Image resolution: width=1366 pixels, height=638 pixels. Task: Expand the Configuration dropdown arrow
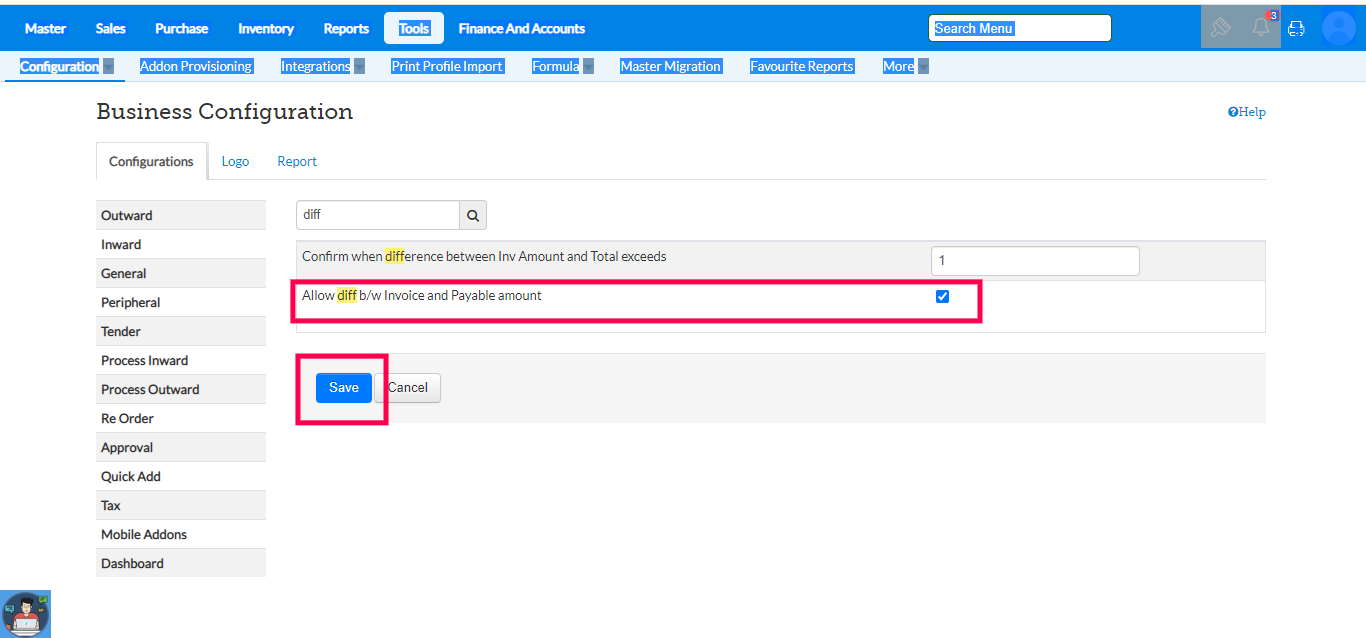[x=108, y=67]
